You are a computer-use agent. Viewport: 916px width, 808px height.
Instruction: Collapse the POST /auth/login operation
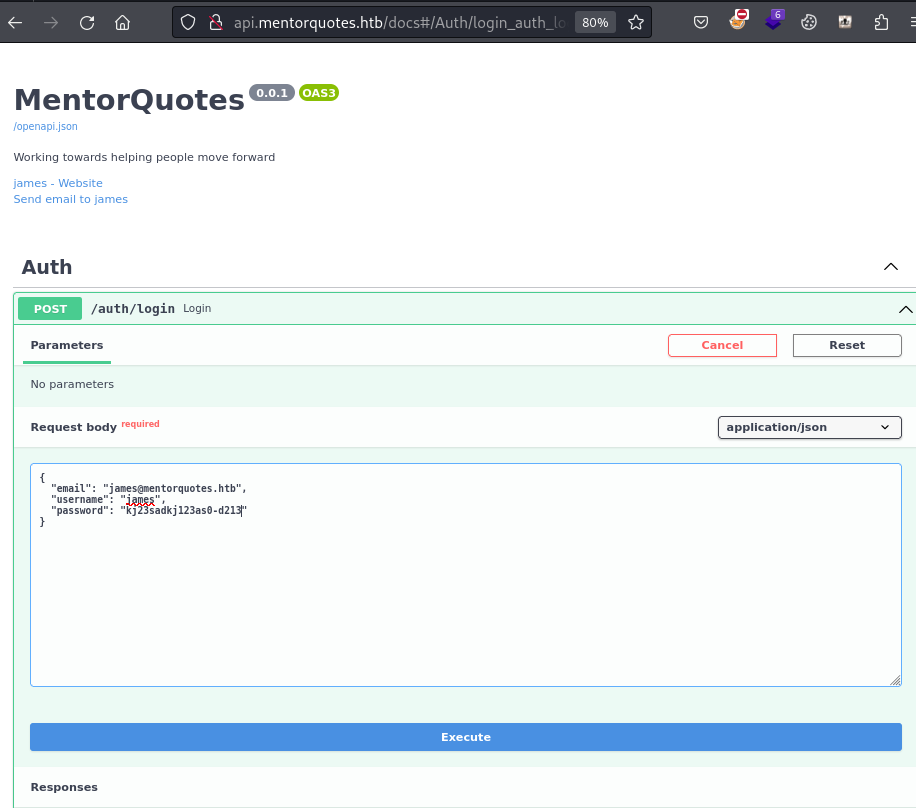[x=905, y=309]
